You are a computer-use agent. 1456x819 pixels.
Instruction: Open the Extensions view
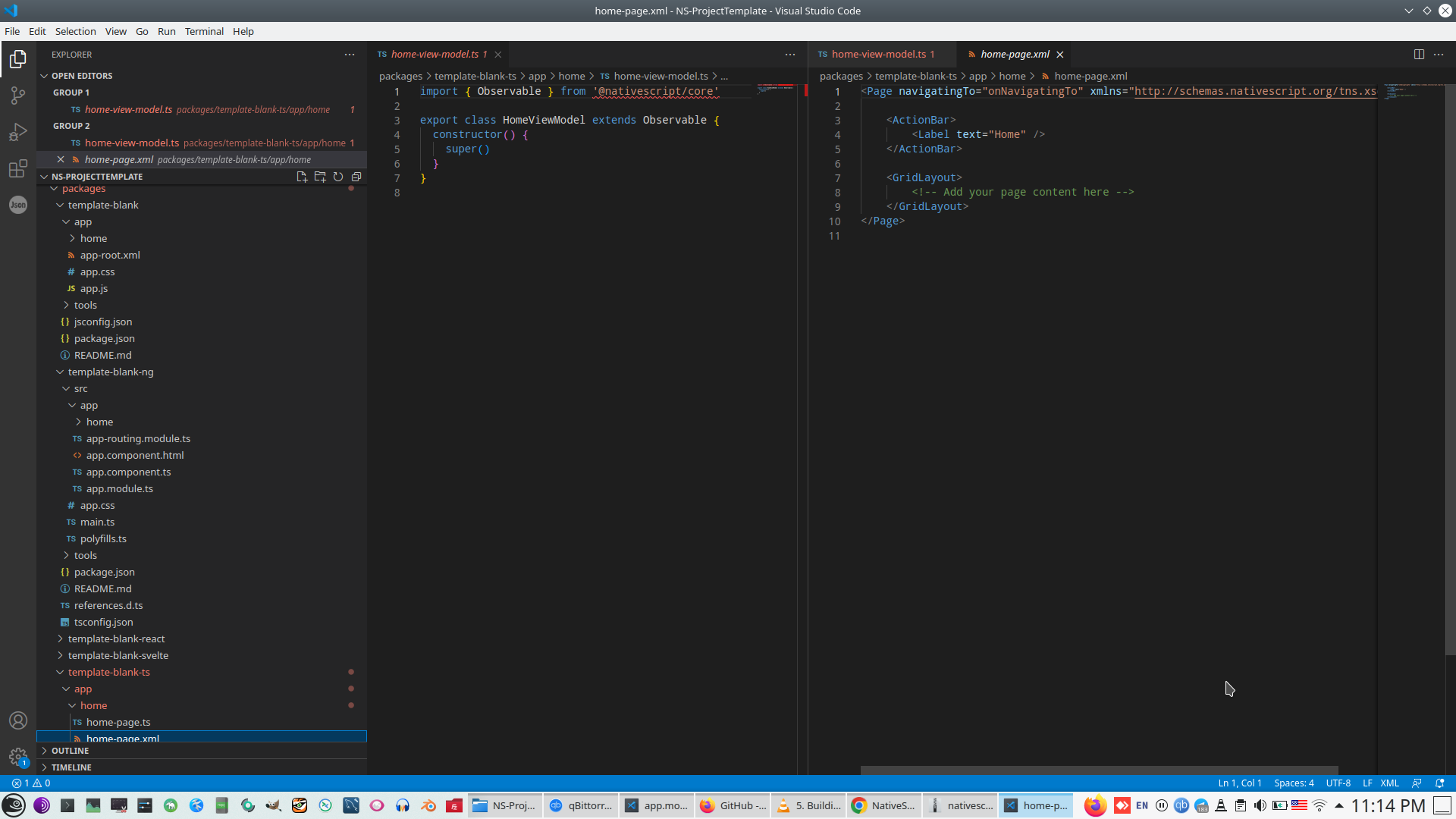tap(18, 169)
